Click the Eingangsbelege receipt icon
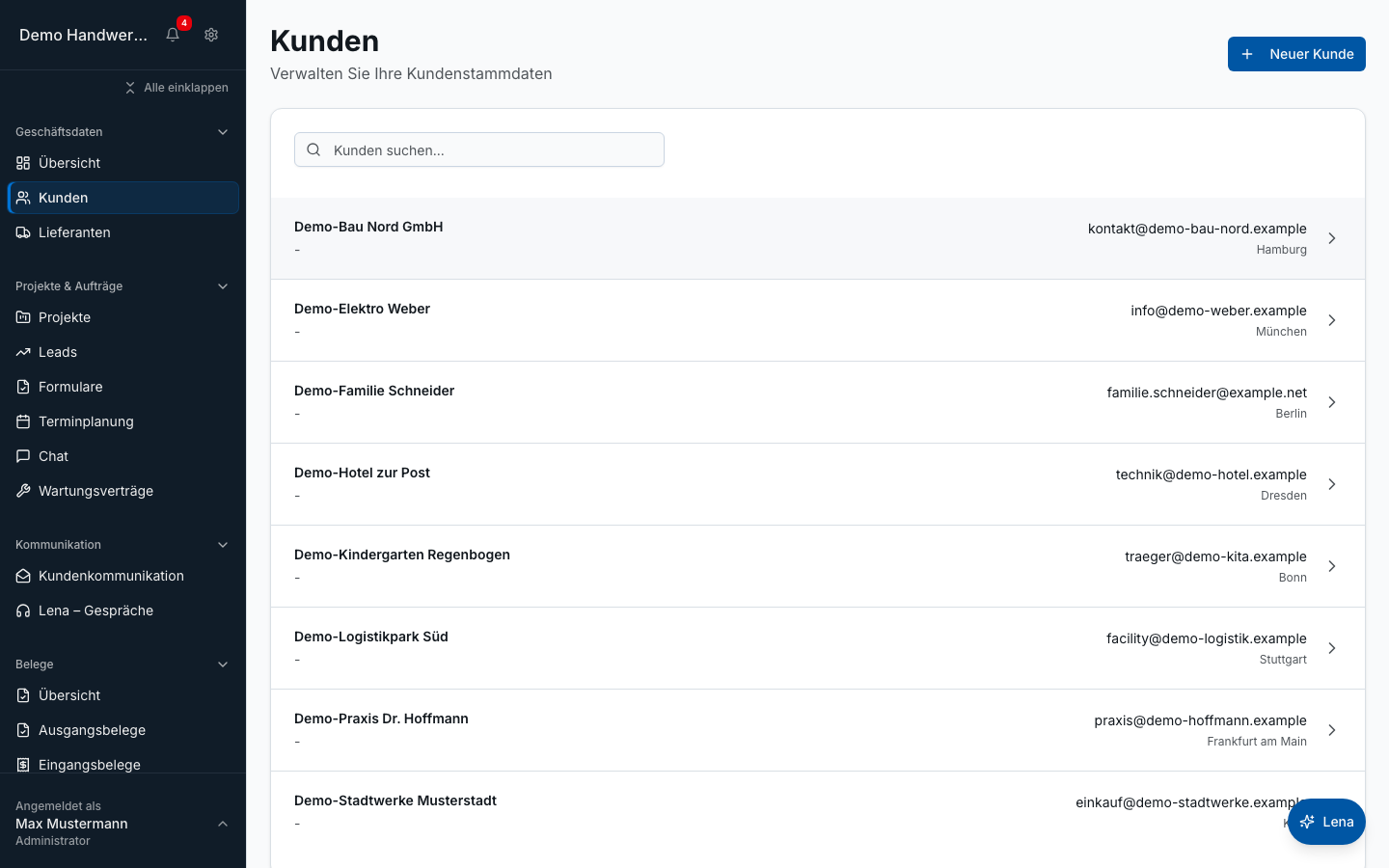This screenshot has height=868, width=1389. [23, 765]
